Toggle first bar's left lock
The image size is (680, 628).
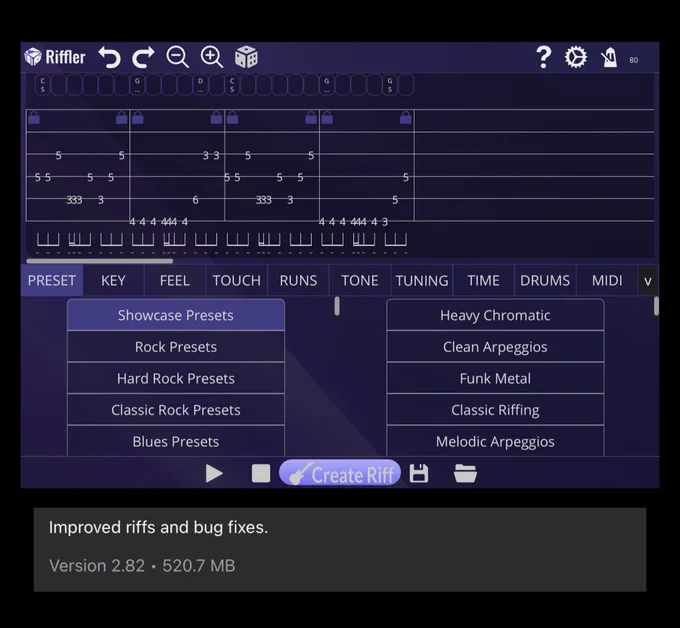click(x=34, y=118)
